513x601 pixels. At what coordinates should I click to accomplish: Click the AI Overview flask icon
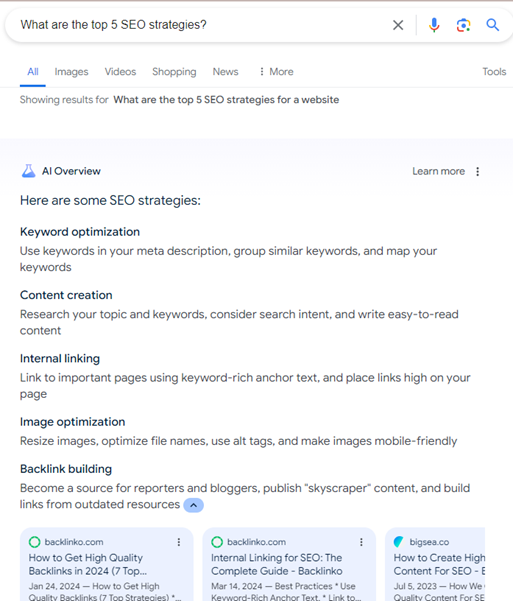coord(28,171)
